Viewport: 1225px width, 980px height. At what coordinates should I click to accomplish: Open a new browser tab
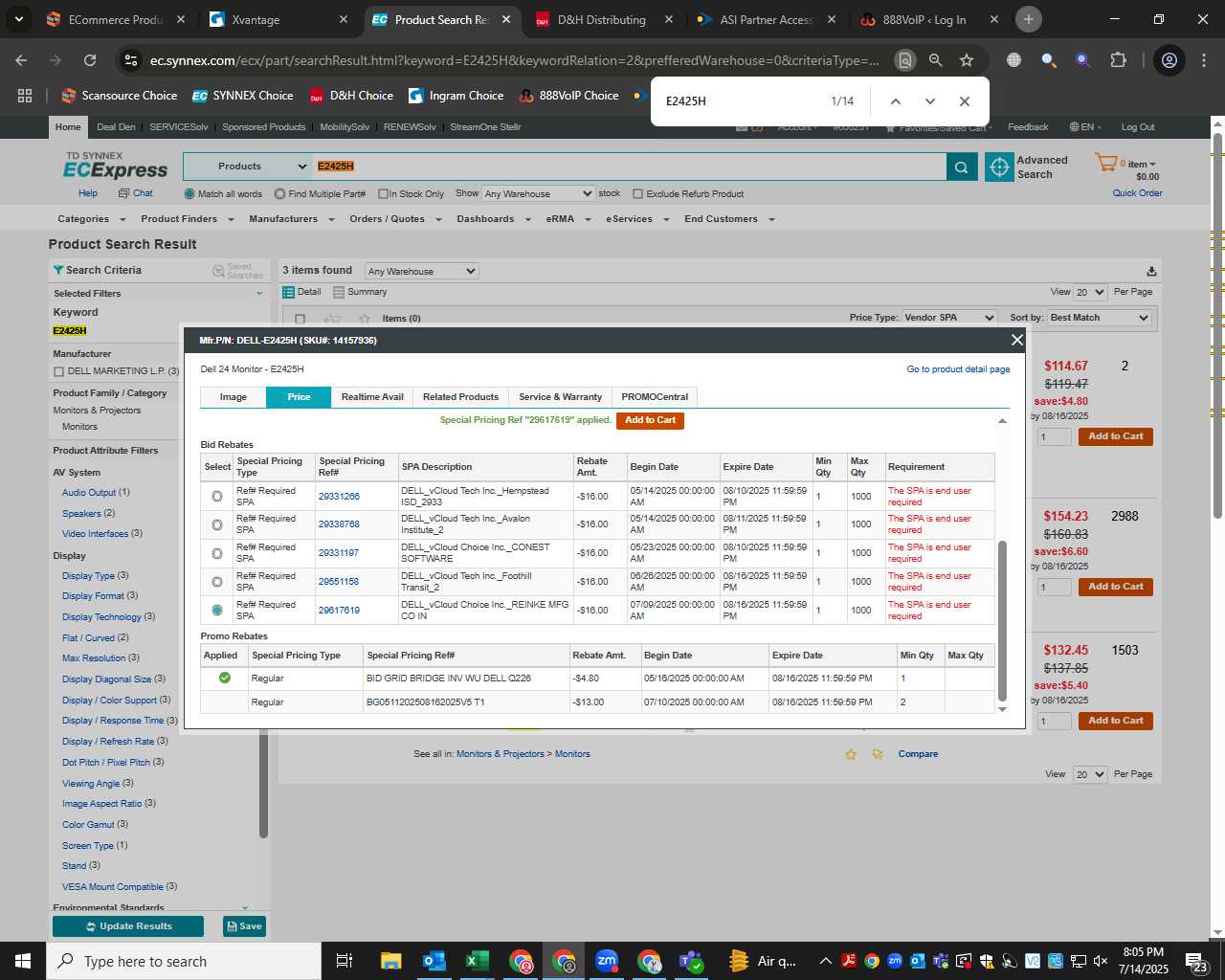click(x=1029, y=19)
